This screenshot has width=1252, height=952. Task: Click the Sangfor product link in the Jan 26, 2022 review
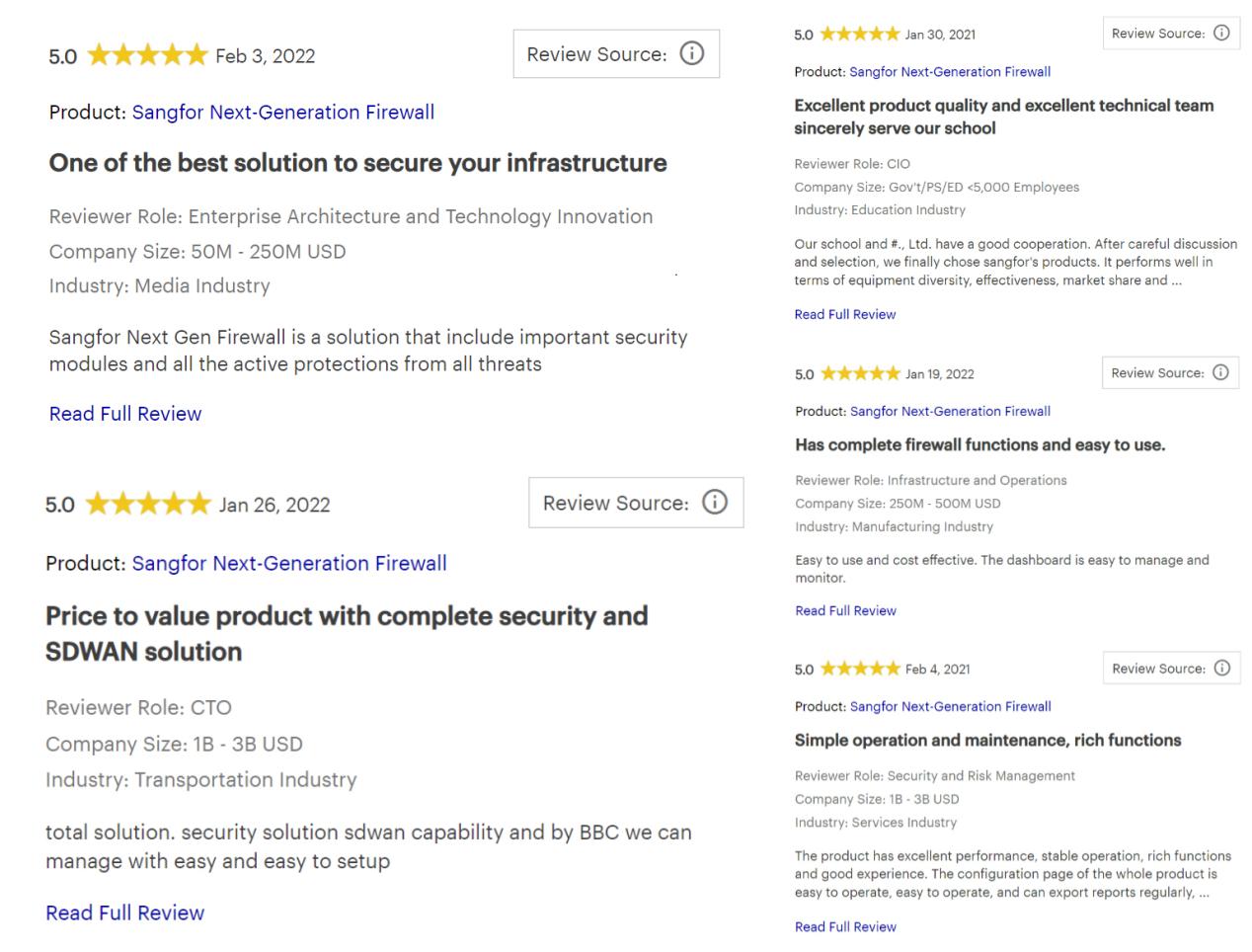(x=288, y=563)
